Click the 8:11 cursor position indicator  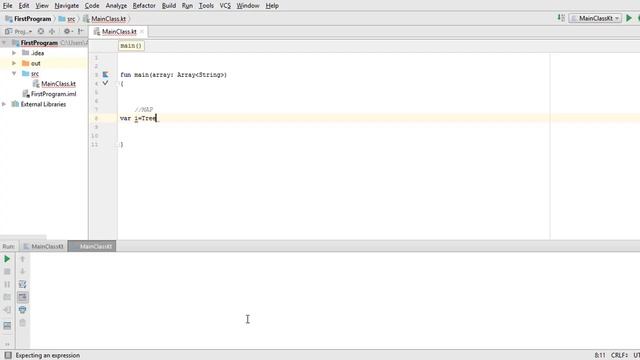point(600,356)
